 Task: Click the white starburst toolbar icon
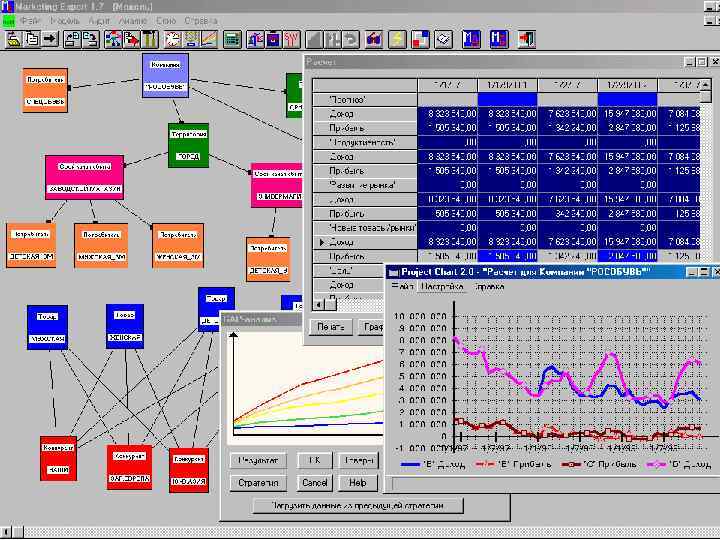(173, 39)
